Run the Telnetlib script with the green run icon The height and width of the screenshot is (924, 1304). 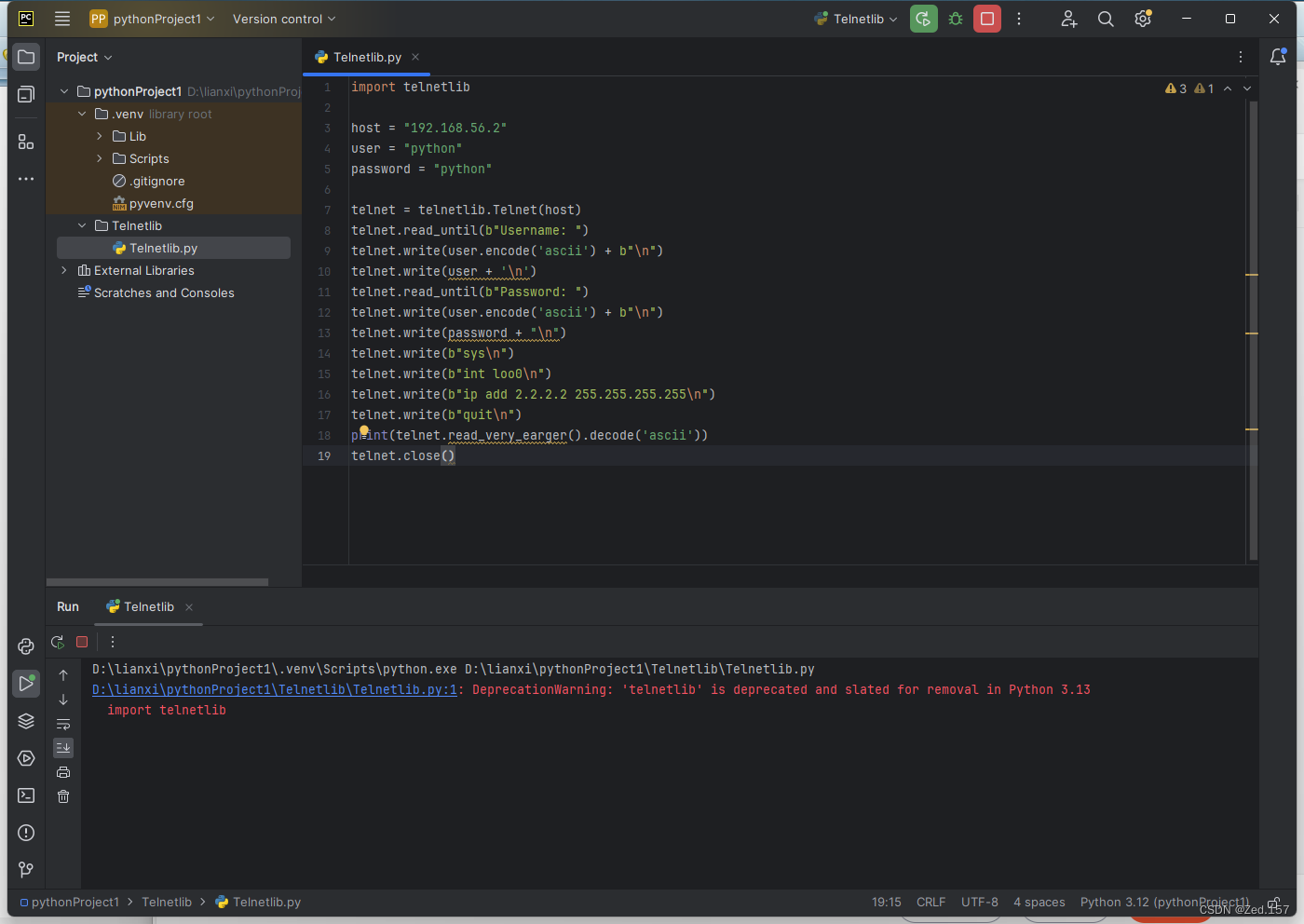coord(923,19)
